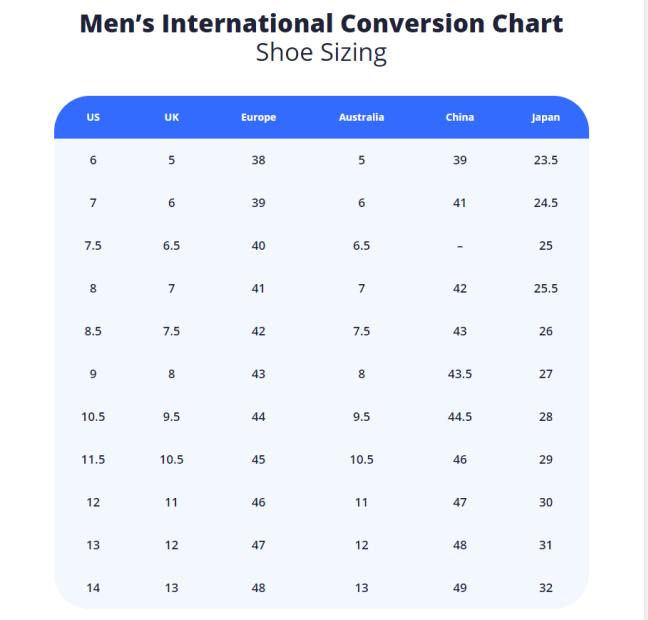Select China size 43.5 cell

[x=460, y=374]
